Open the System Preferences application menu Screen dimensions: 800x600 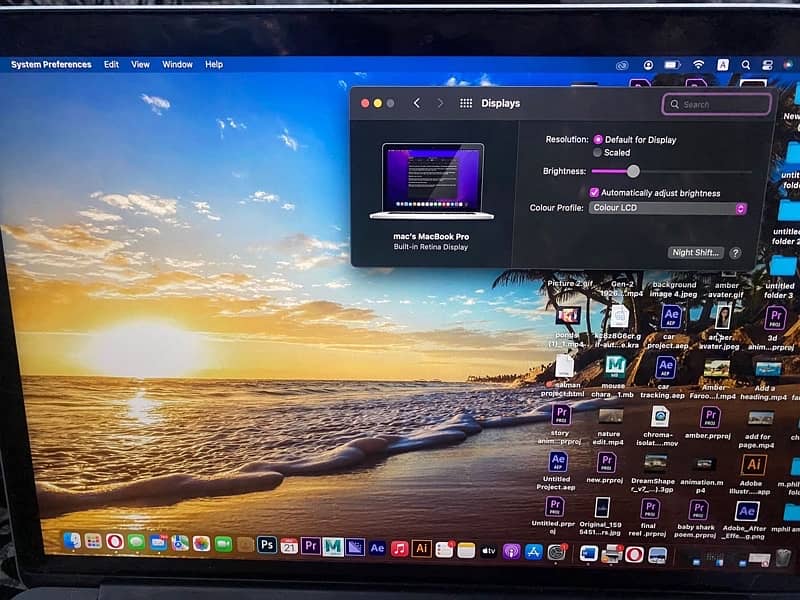pos(51,64)
